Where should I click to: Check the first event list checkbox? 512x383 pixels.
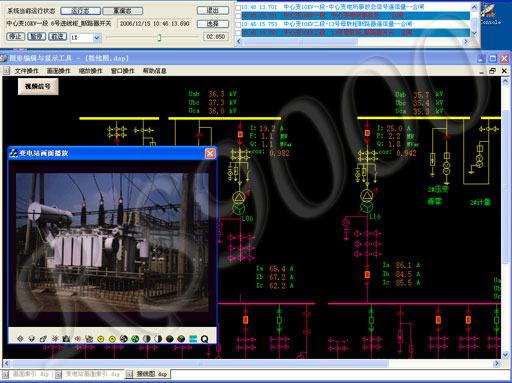(238, 7)
